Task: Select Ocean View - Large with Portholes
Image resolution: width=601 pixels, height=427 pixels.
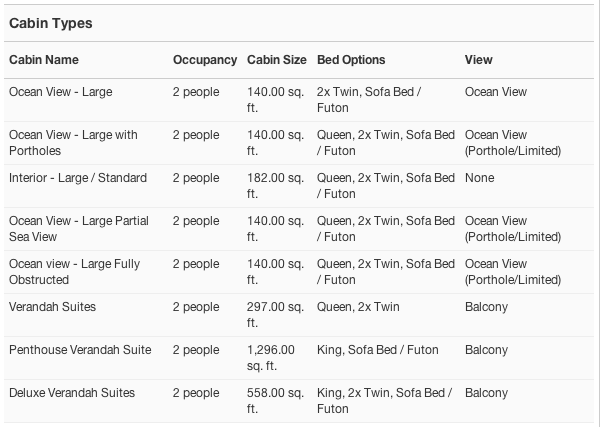Action: [x=73, y=142]
